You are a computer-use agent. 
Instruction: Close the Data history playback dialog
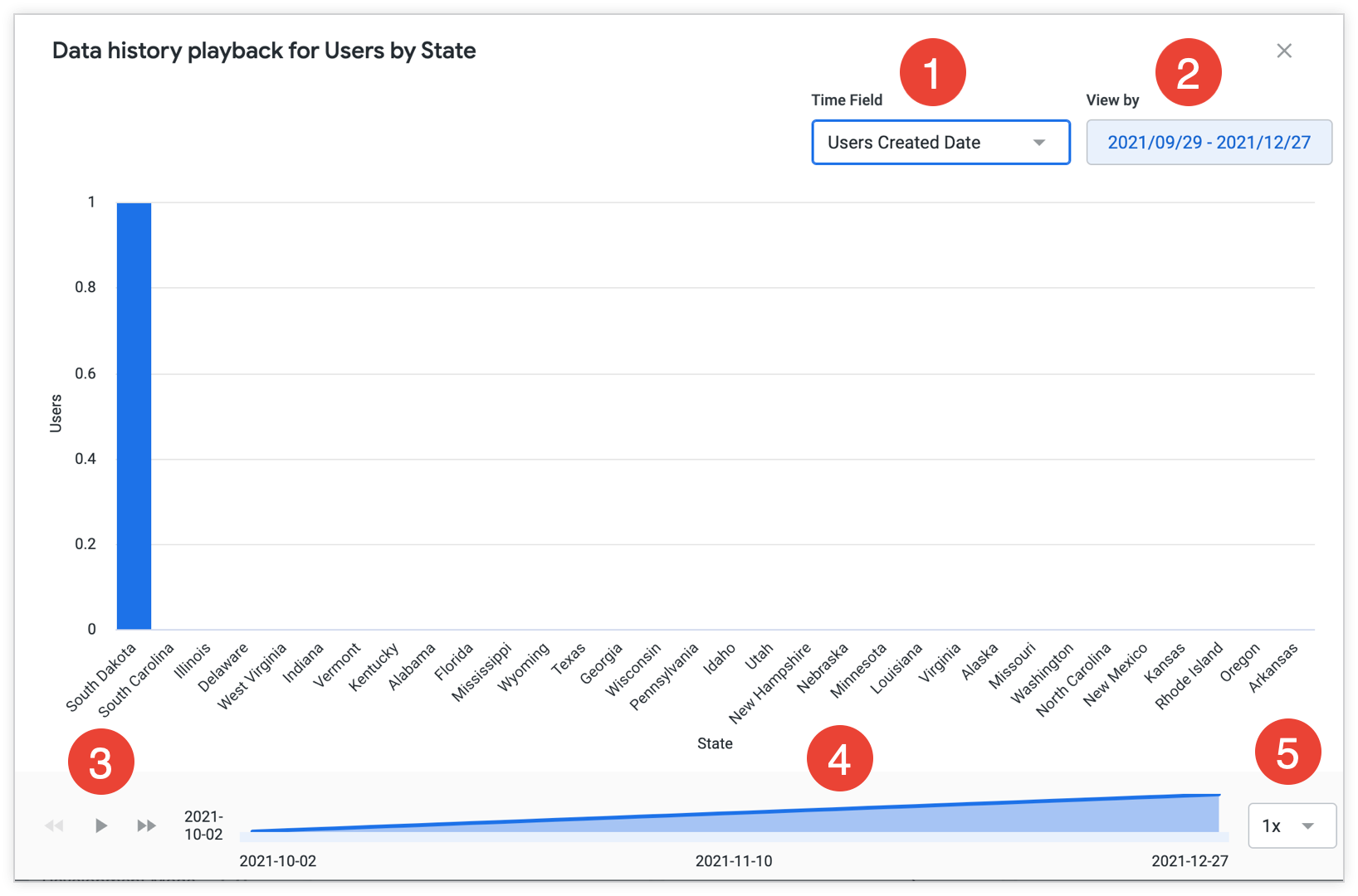point(1284,51)
